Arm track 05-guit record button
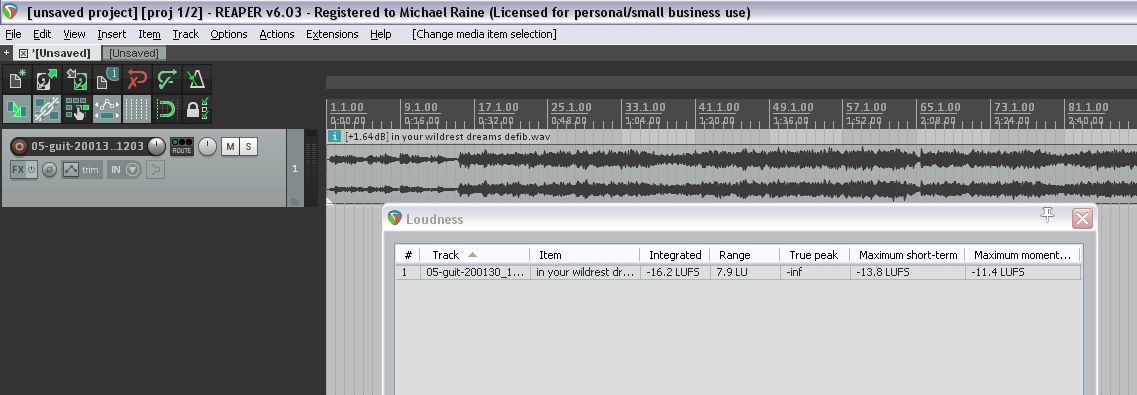Image resolution: width=1137 pixels, height=395 pixels. (20, 146)
